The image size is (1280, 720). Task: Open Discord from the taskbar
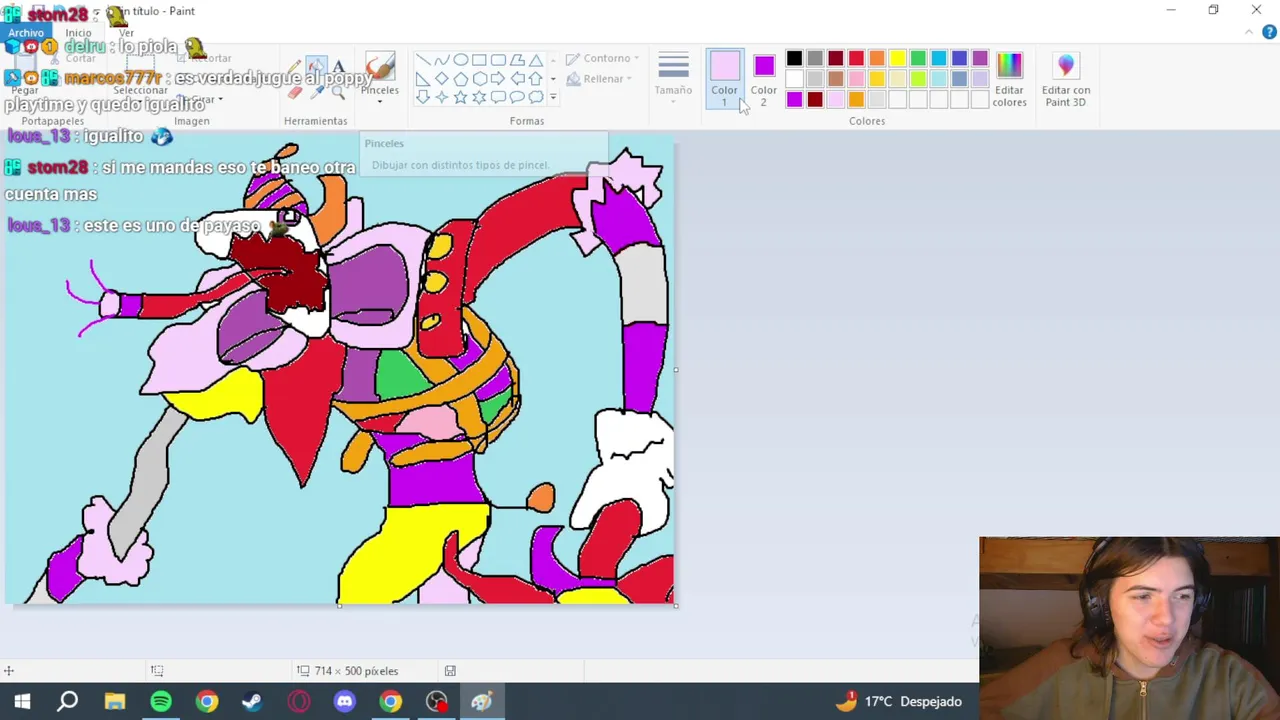[344, 701]
